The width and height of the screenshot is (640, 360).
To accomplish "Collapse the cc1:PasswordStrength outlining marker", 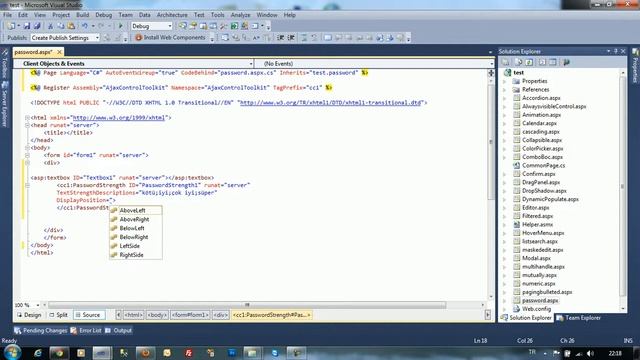I will click(x=27, y=185).
